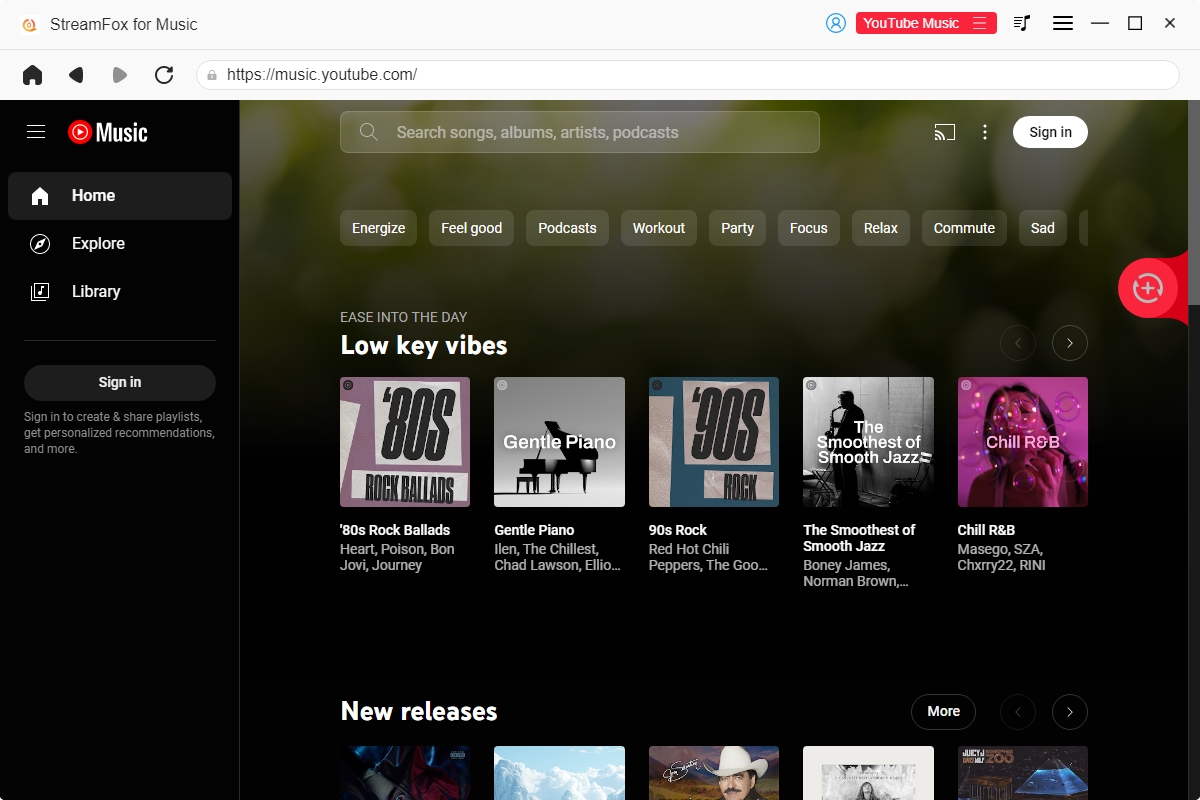Open the StreamFox hamburger menu
This screenshot has width=1200, height=800.
(1063, 23)
